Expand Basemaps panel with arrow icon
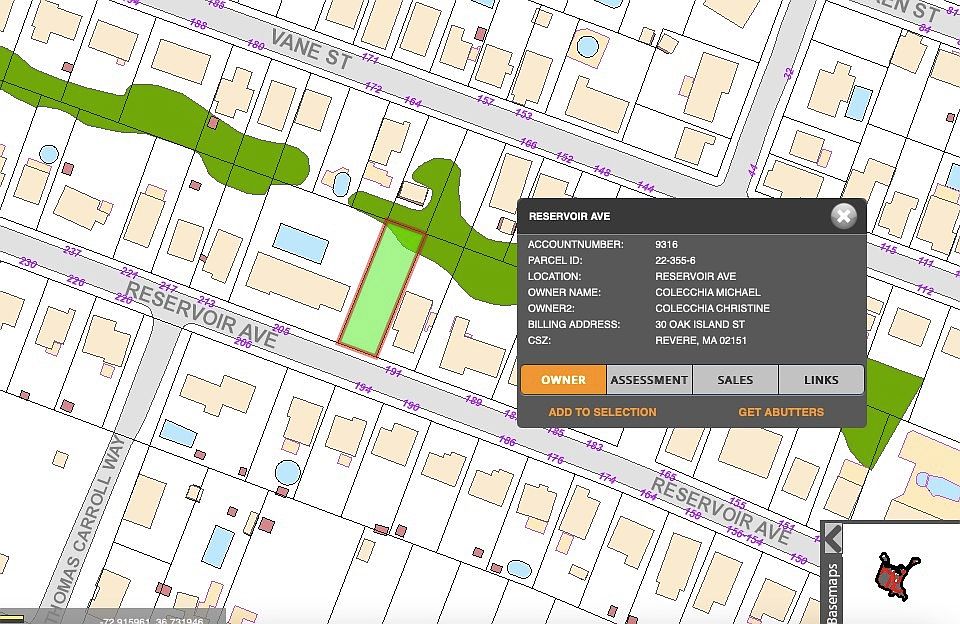 [x=832, y=538]
